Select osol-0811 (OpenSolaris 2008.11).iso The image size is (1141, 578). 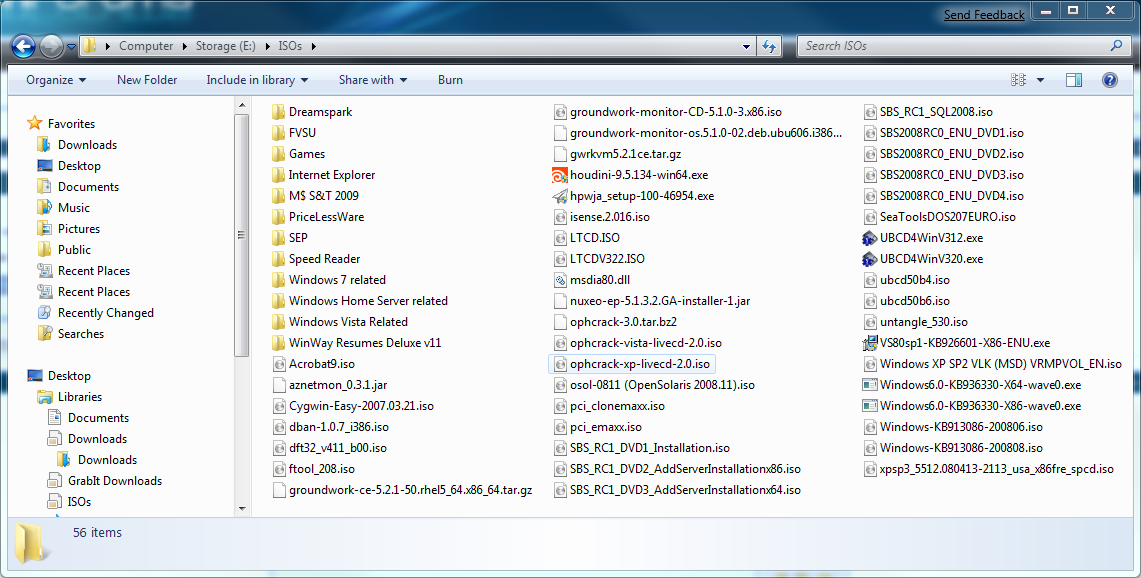662,385
